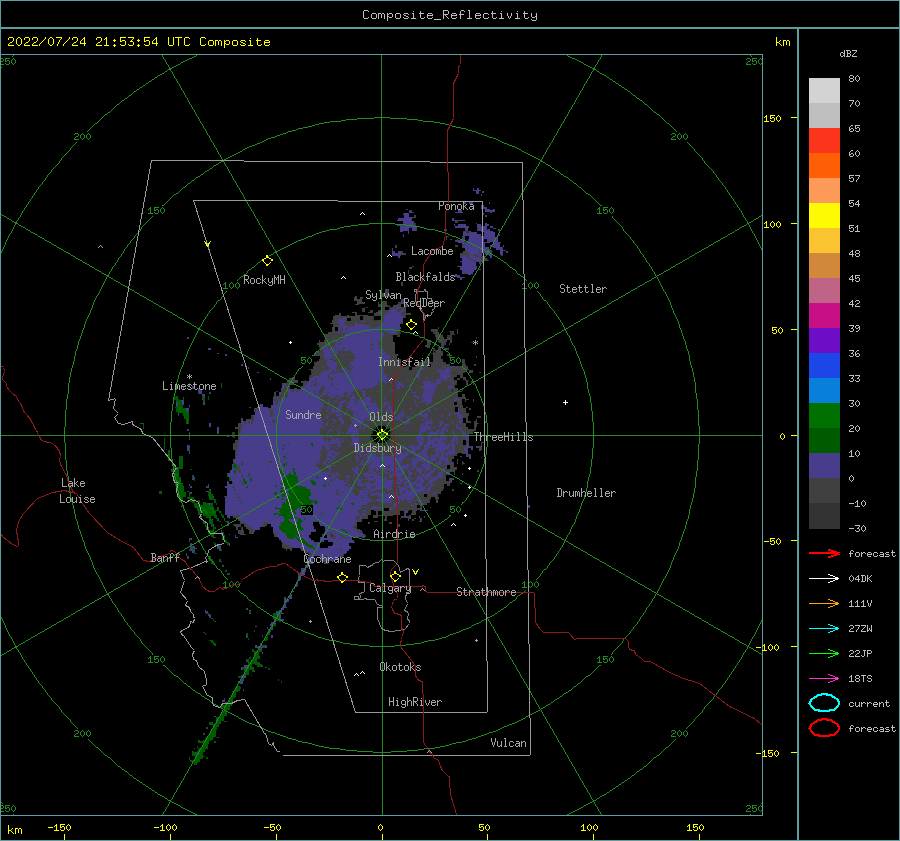
Task: Click the Composite_Reflectivity title
Action: tap(449, 15)
